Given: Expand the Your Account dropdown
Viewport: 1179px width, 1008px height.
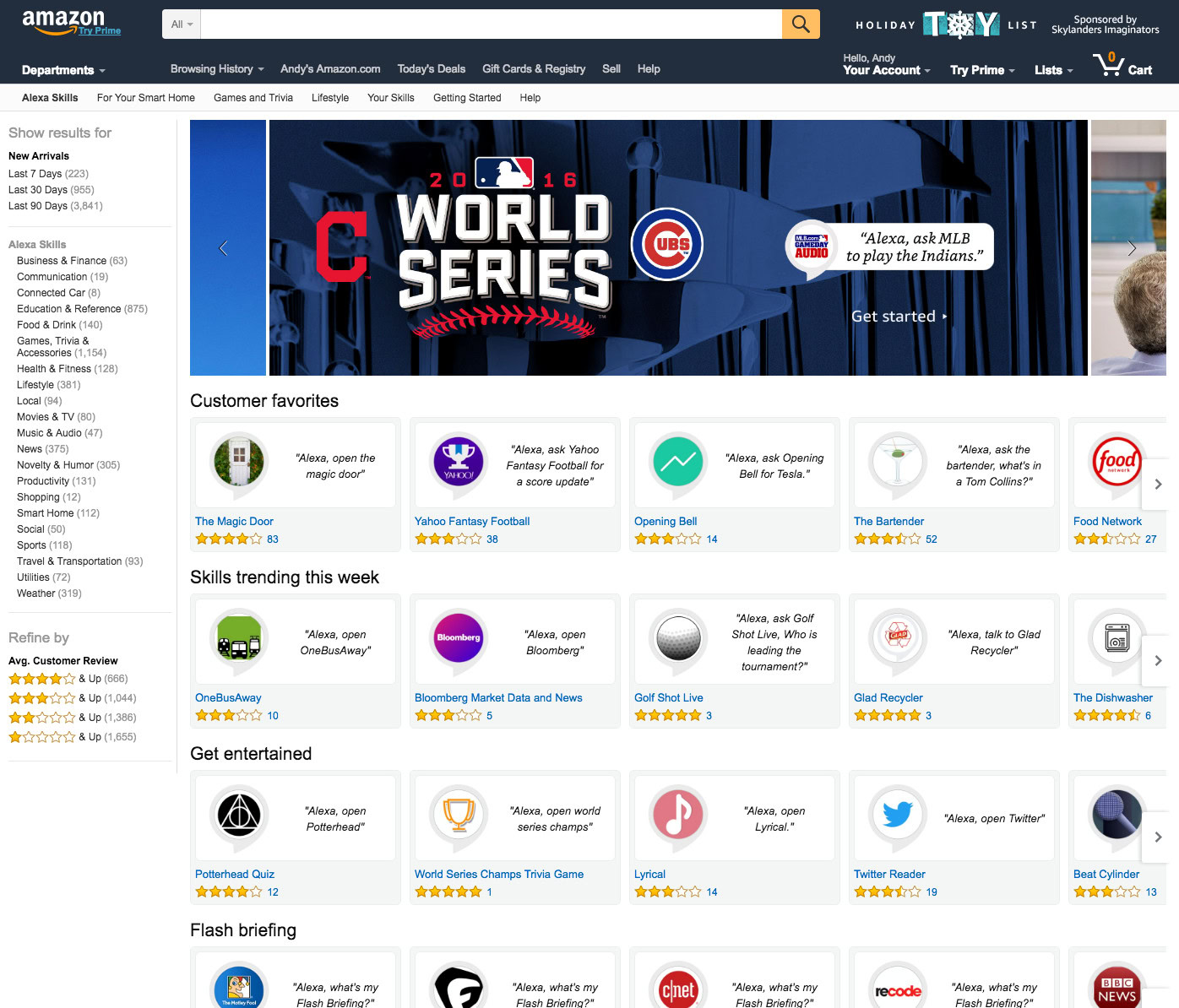Looking at the screenshot, I should [886, 70].
